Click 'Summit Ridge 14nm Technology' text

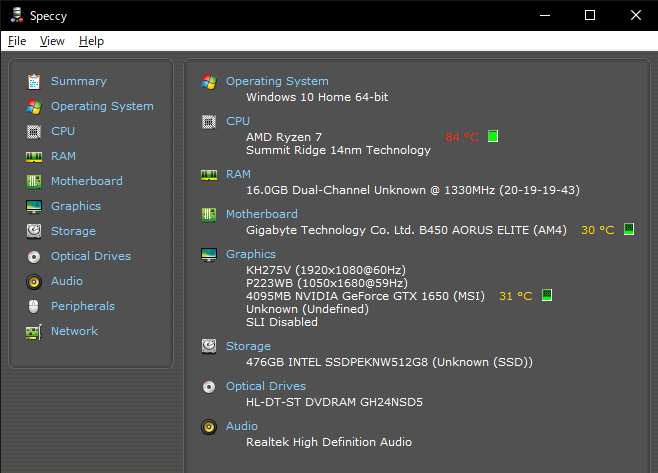pyautogui.click(x=338, y=150)
